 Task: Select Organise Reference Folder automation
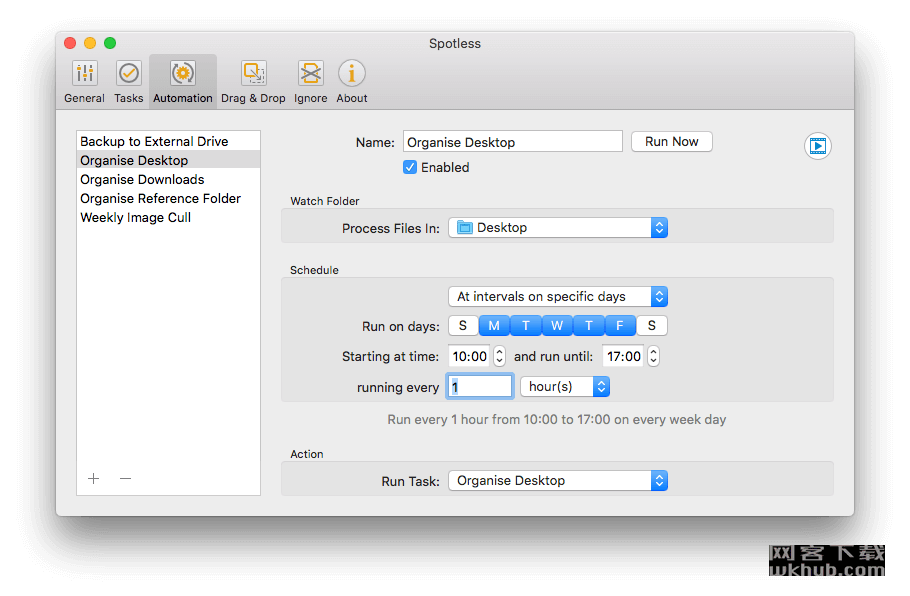pyautogui.click(x=168, y=198)
